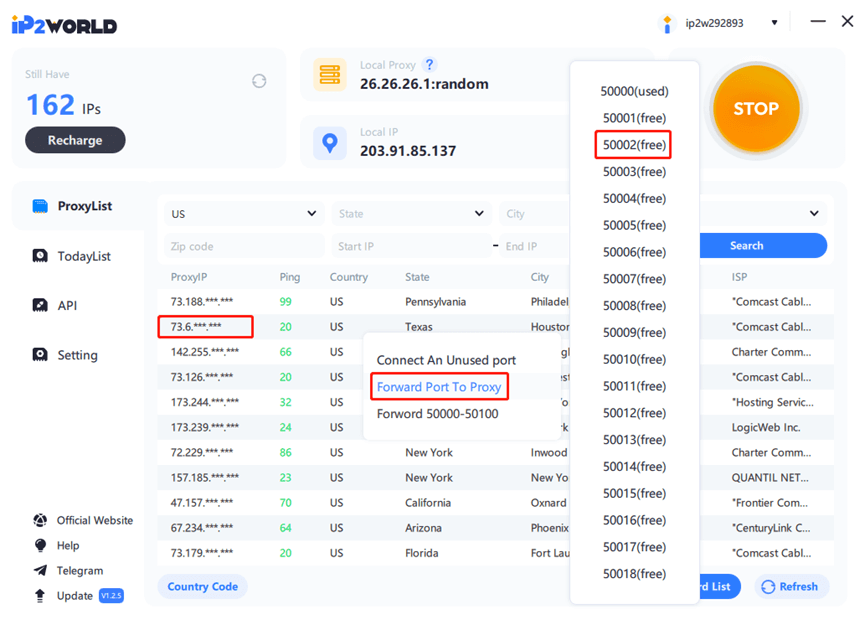Expand the rightmost filter dropdown chevron
The width and height of the screenshot is (865, 625).
[814, 213]
